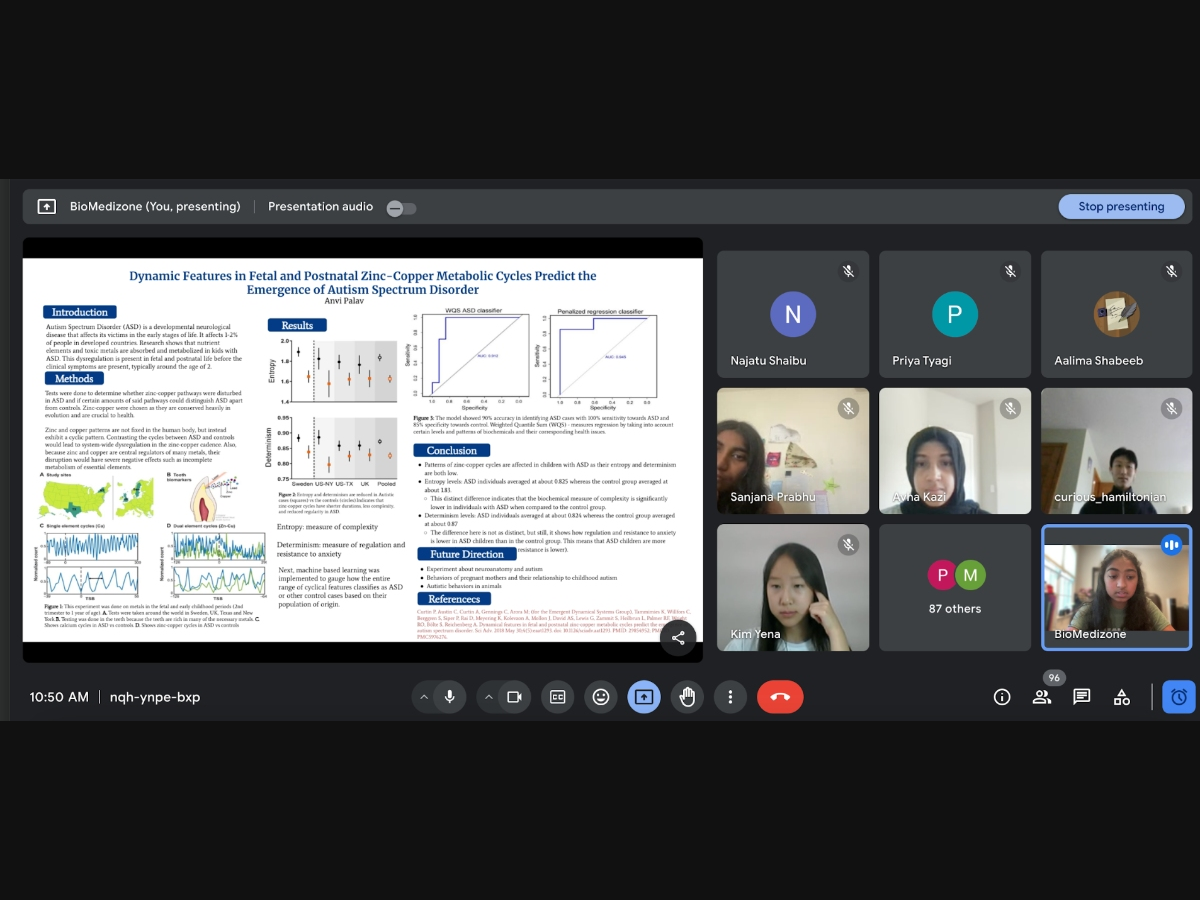This screenshot has height=900, width=1200.
Task: Expand the audio settings chevron
Action: click(424, 697)
